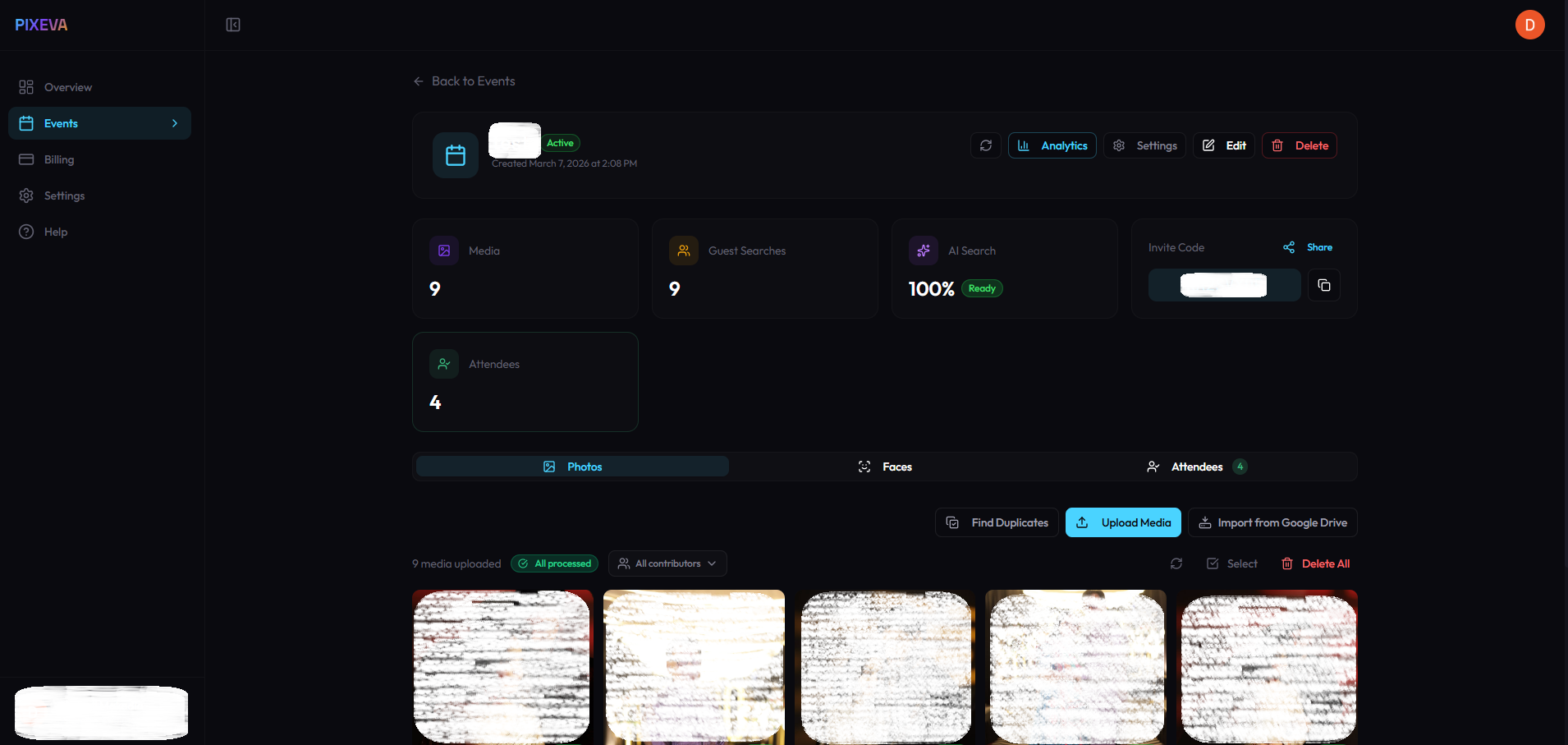1568x745 pixels.
Task: Click the Upload Media button
Action: (1123, 522)
